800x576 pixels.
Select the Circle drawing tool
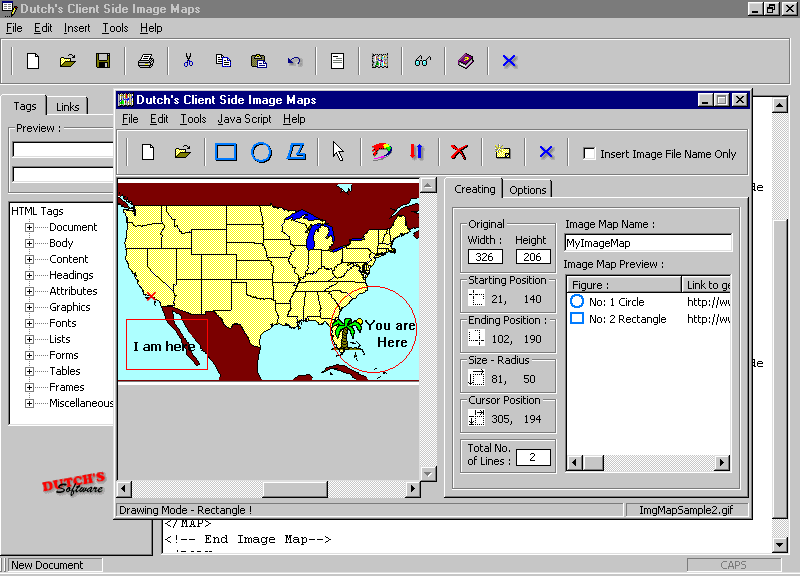[x=261, y=152]
